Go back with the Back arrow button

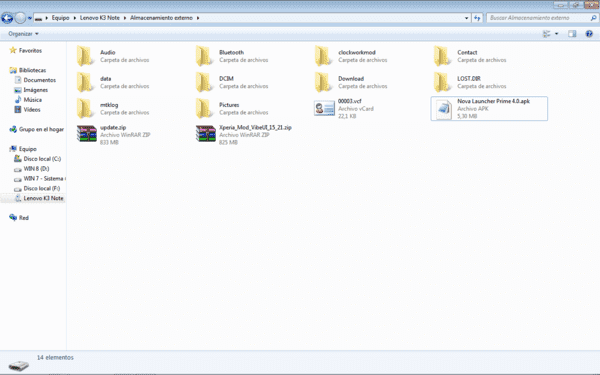pos(7,18)
